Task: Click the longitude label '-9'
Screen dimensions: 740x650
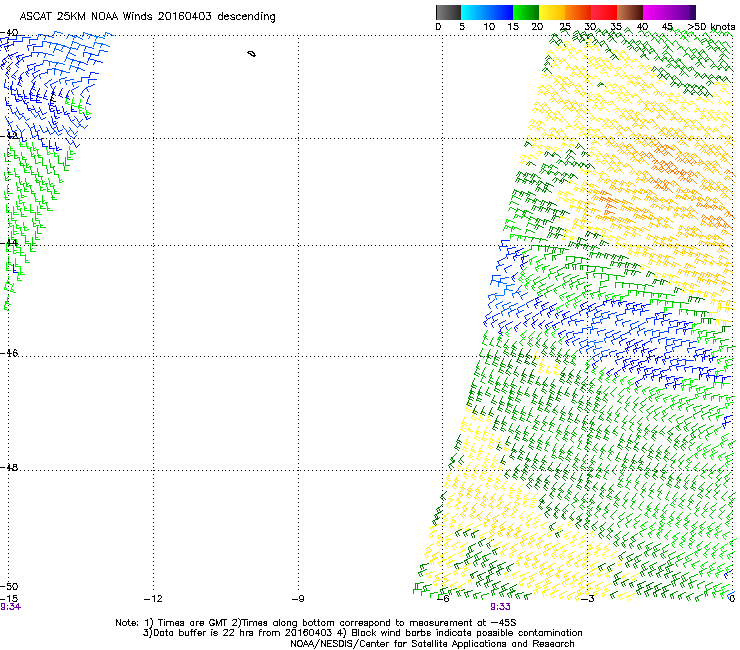Action: (x=297, y=599)
